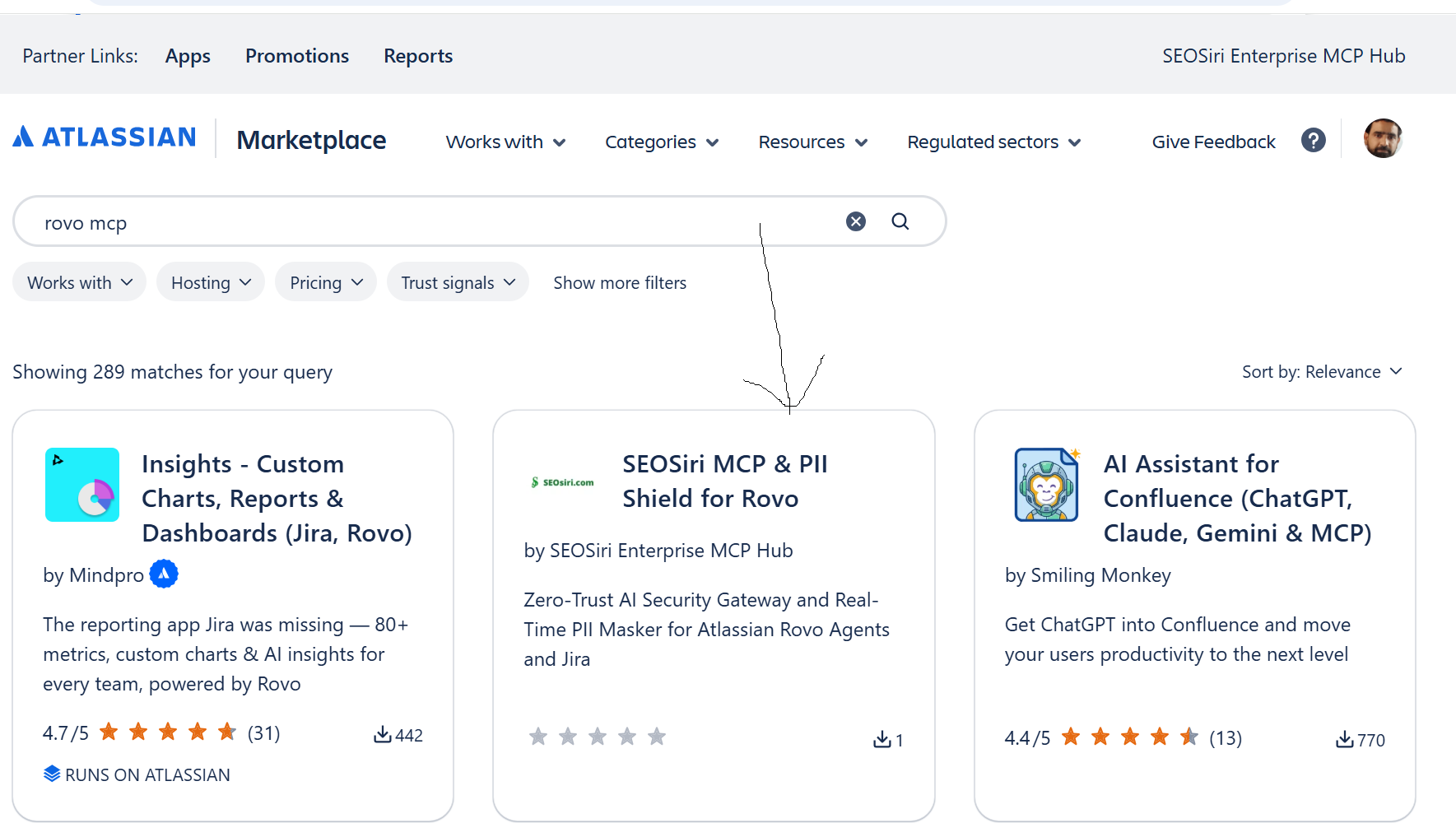Expand the Resources navigation menu
This screenshot has width=1456, height=837.
pyautogui.click(x=813, y=142)
